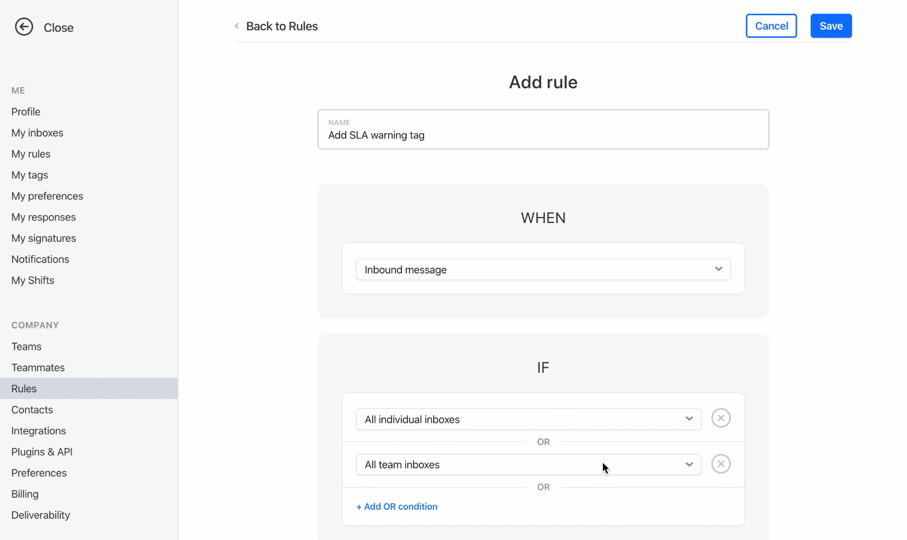
Task: Add another OR condition
Action: pyautogui.click(x=397, y=506)
